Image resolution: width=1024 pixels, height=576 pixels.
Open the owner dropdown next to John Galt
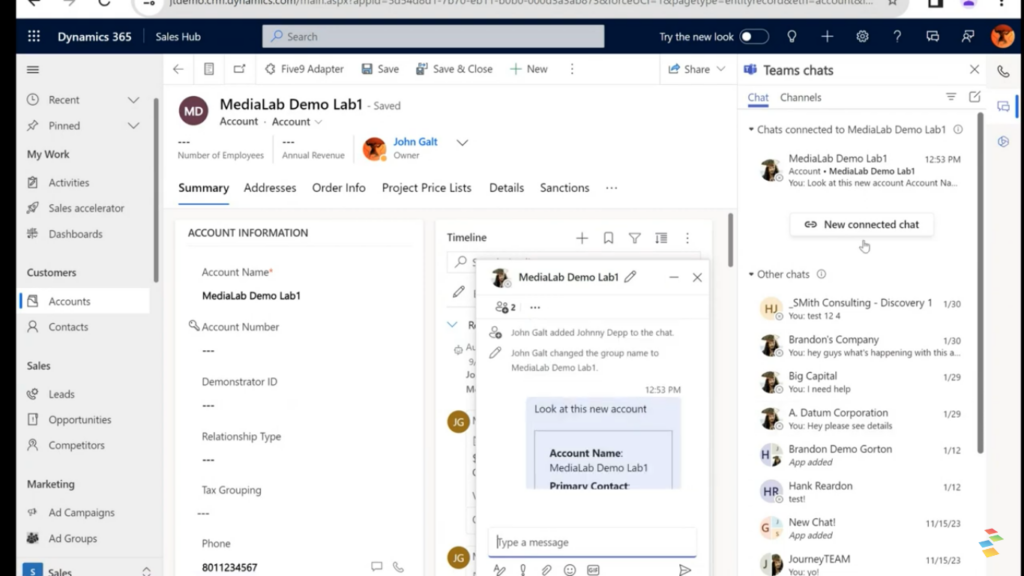click(x=462, y=142)
